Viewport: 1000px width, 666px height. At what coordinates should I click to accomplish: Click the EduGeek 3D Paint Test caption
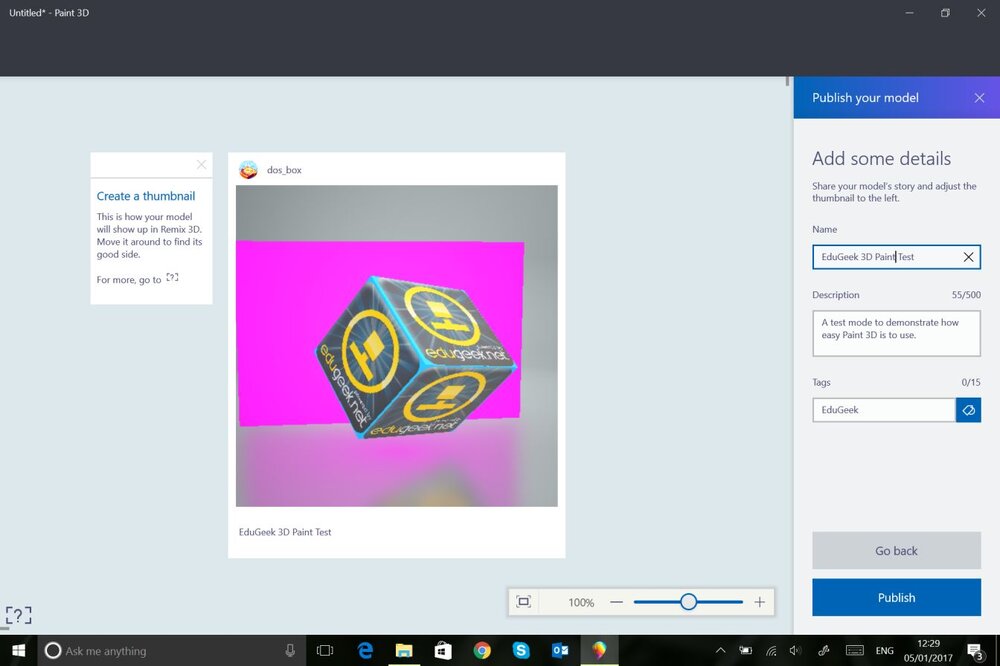[x=285, y=532]
